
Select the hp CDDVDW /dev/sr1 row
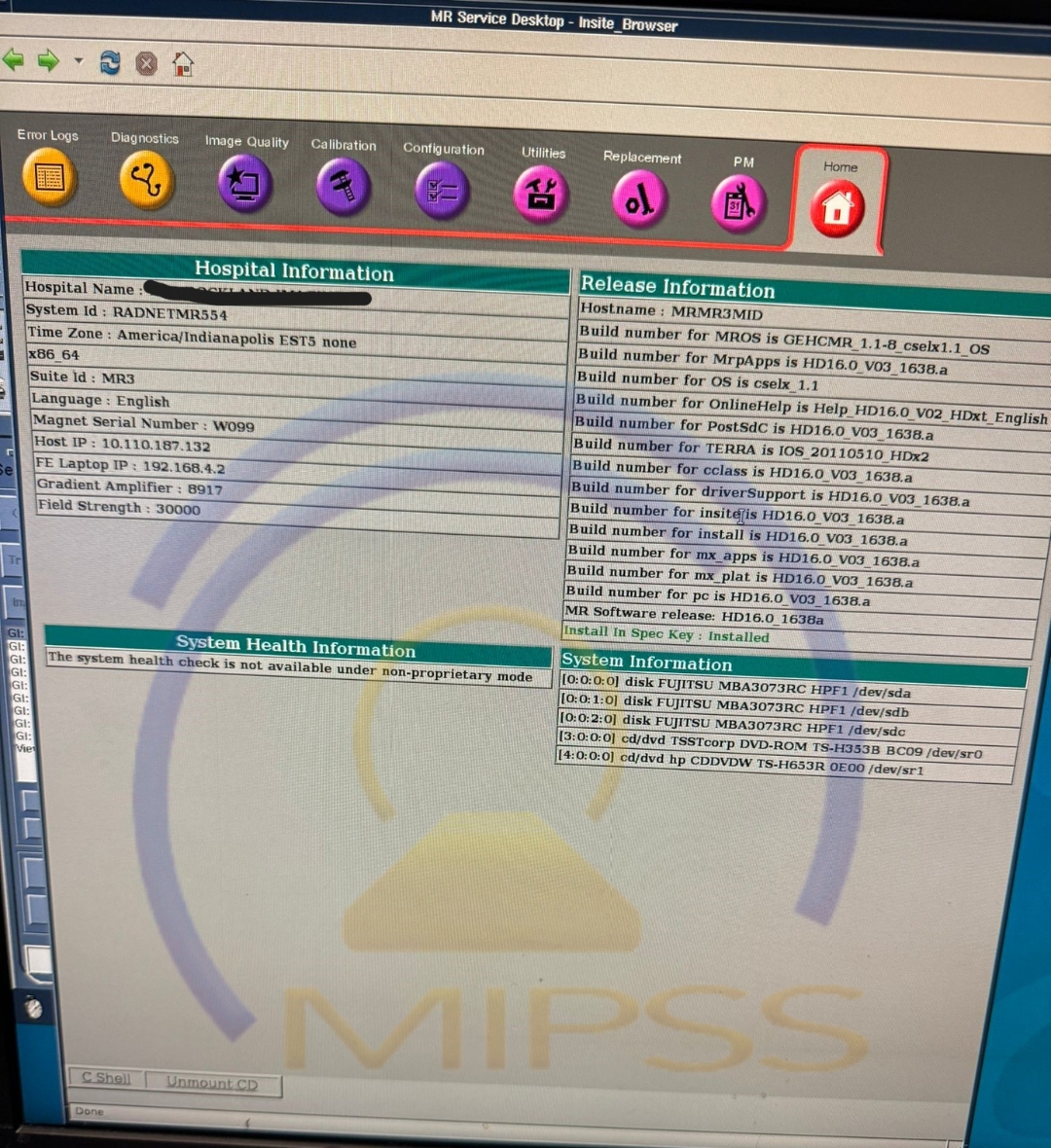(784, 764)
